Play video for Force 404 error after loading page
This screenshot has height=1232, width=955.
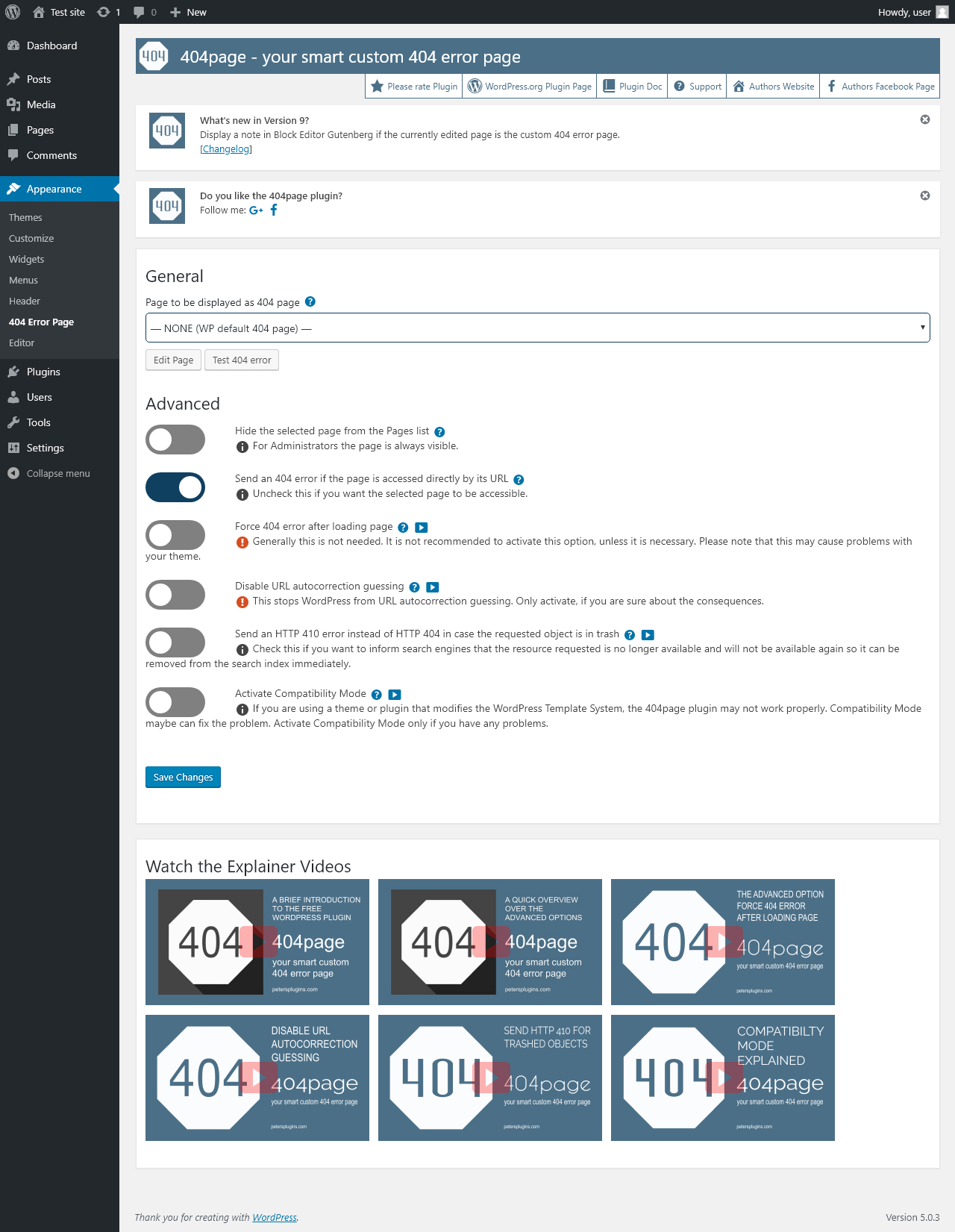[x=421, y=527]
